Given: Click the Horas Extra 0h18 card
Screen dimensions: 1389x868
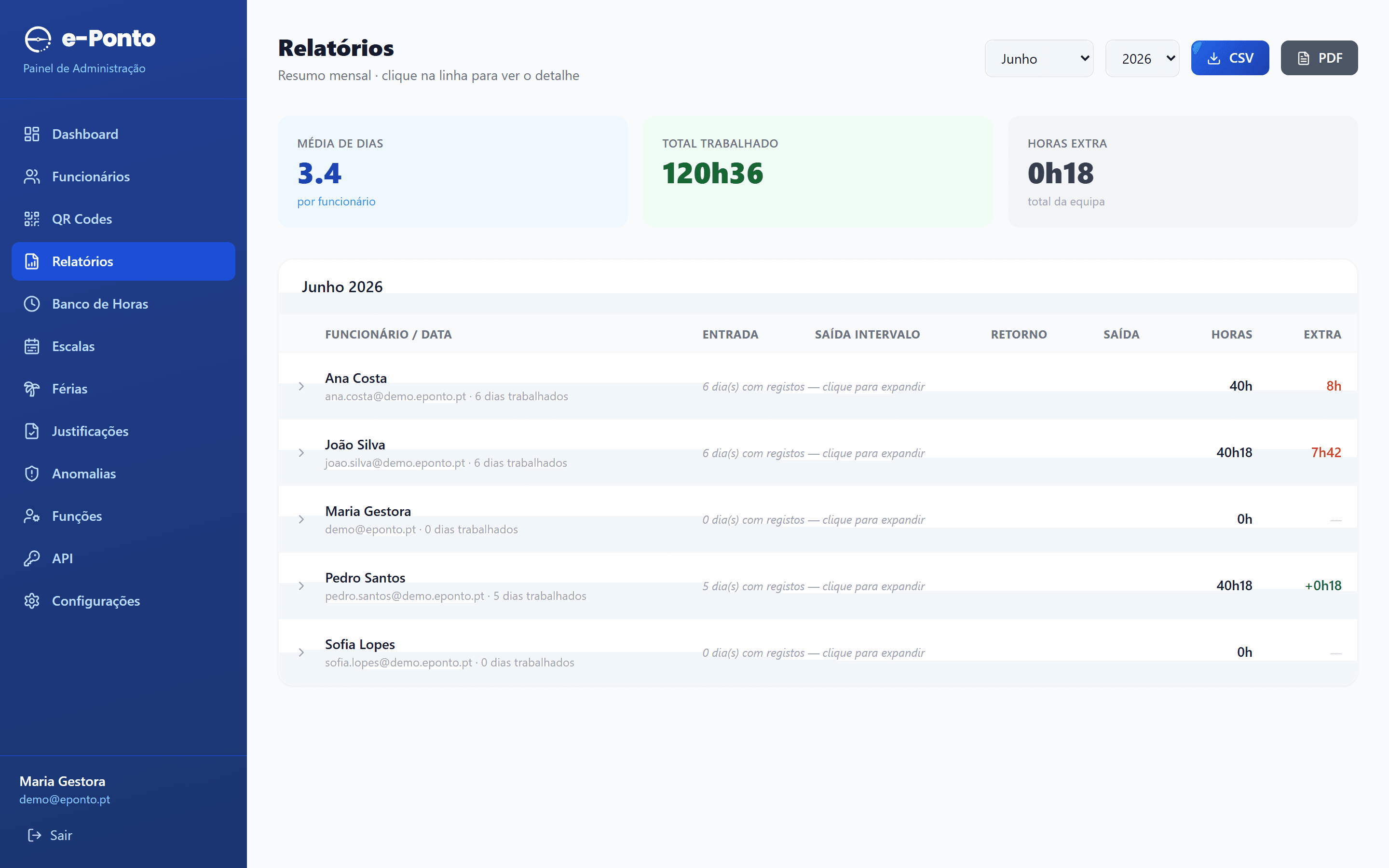Looking at the screenshot, I should coord(1183,172).
